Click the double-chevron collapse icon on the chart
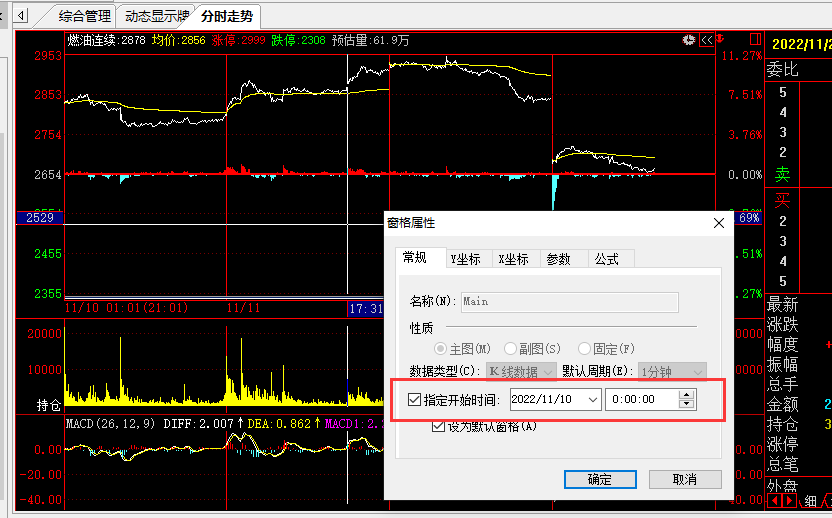The width and height of the screenshot is (832, 518). click(706, 40)
